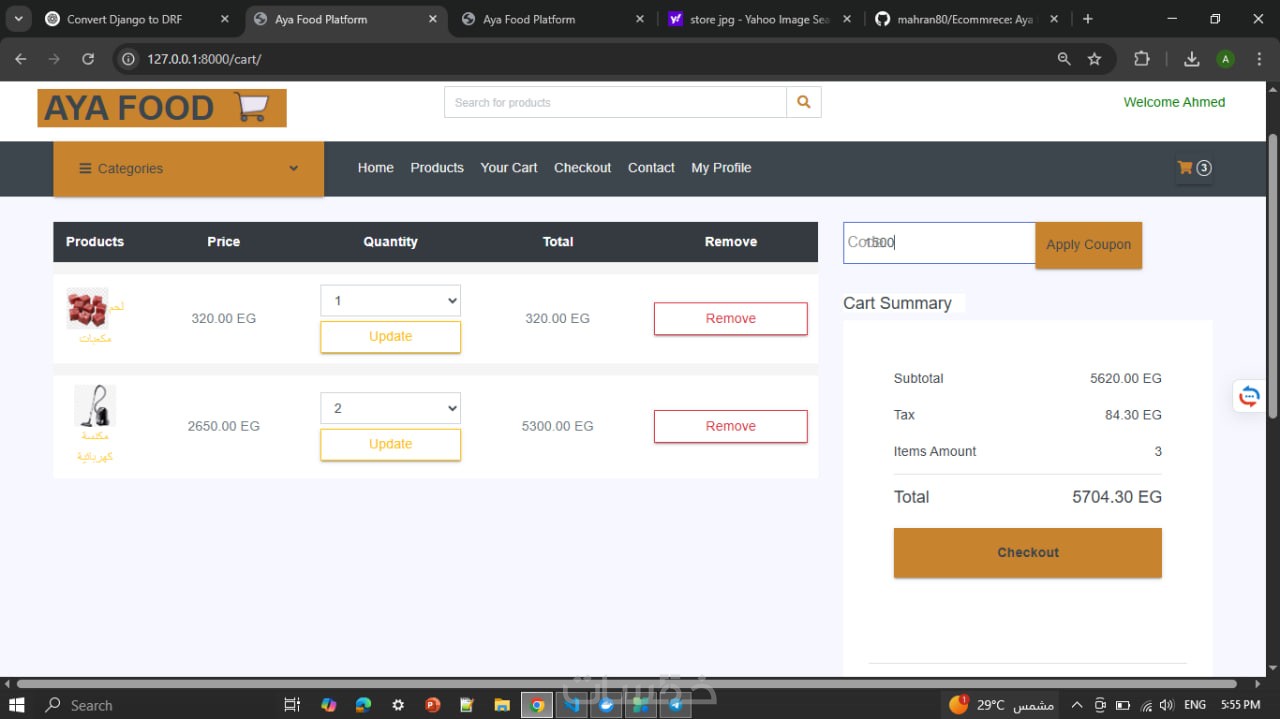Go forward with the browser forward arrow
This screenshot has width=1280, height=719.
point(54,59)
